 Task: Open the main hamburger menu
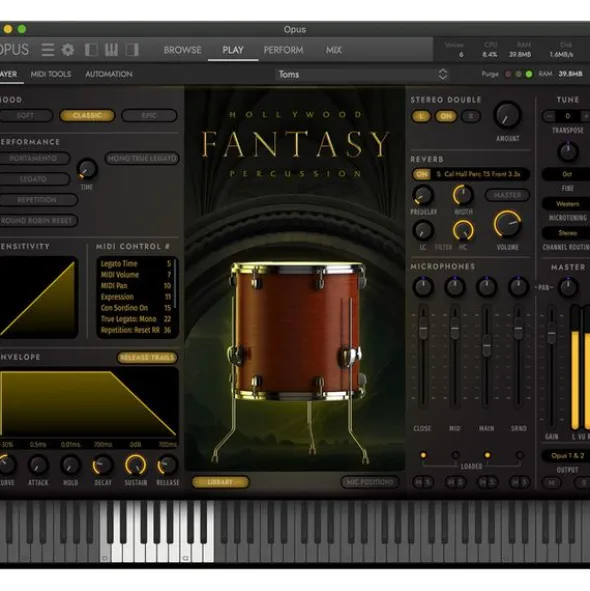[48, 49]
